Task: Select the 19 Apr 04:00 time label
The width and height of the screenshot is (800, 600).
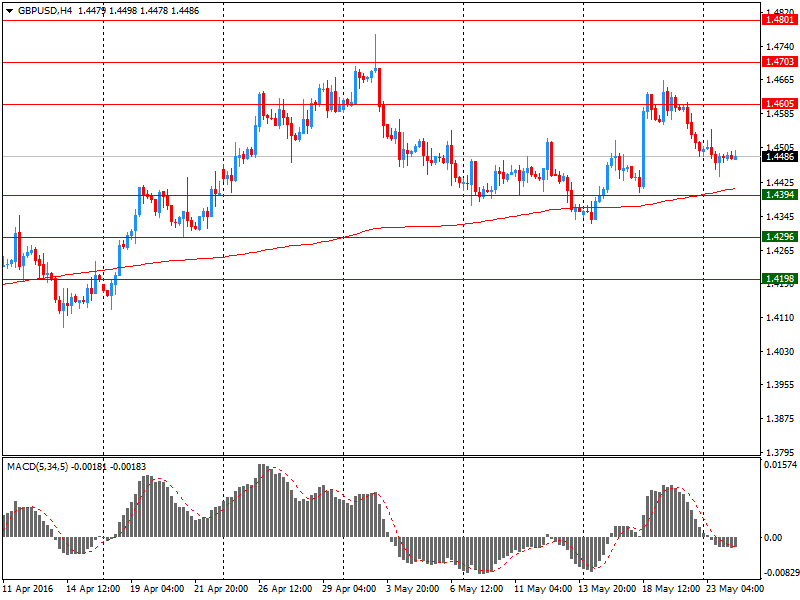Action: (x=157, y=589)
